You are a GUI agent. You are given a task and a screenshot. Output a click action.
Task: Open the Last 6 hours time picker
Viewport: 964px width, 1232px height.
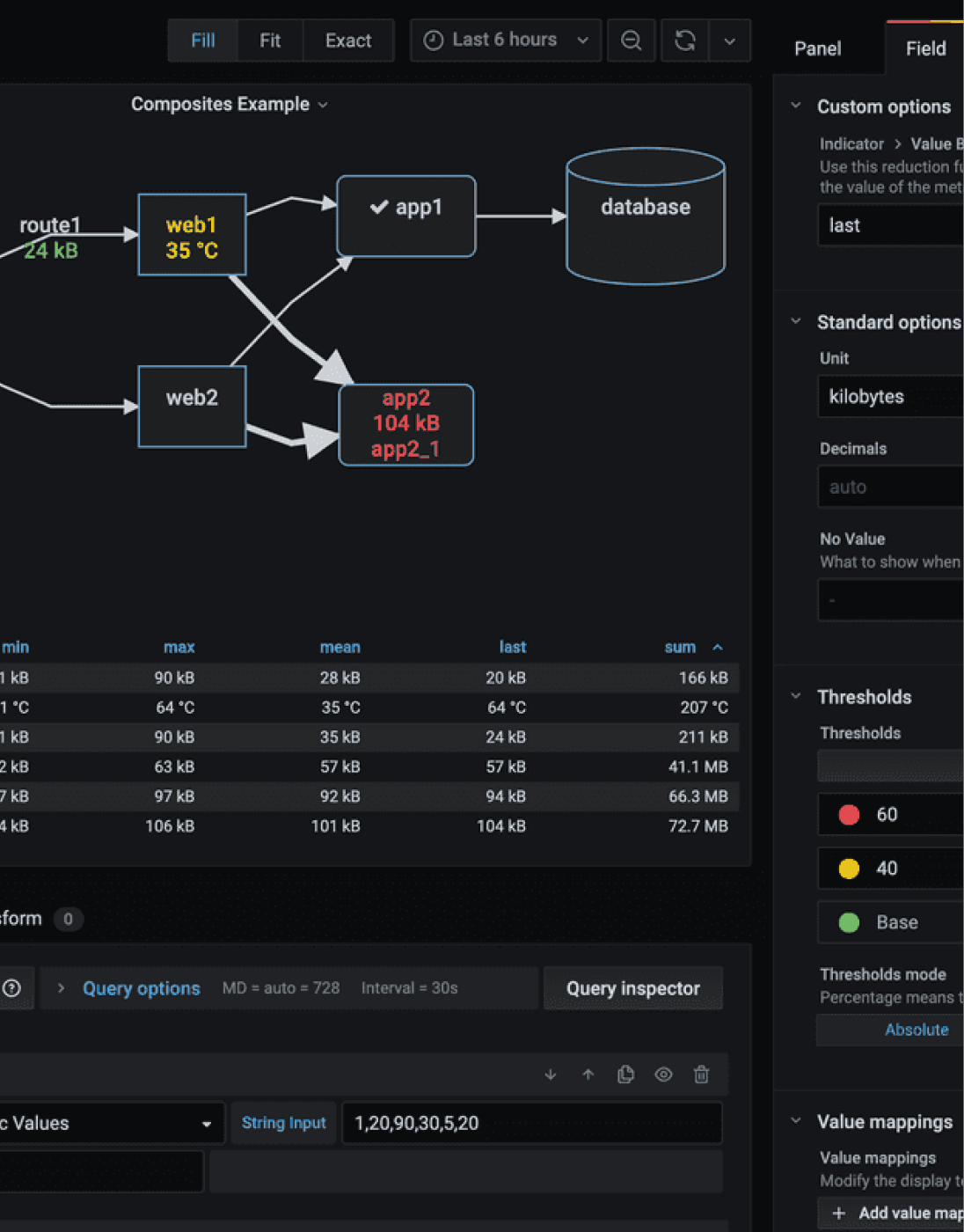(505, 40)
